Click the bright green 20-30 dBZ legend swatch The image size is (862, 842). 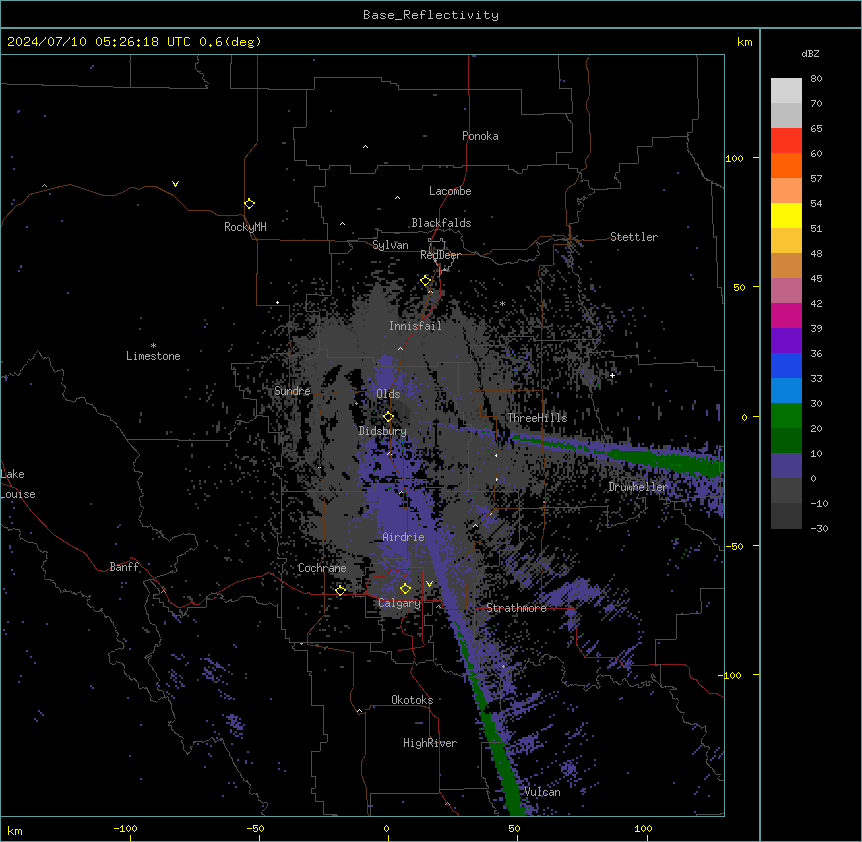pyautogui.click(x=786, y=416)
